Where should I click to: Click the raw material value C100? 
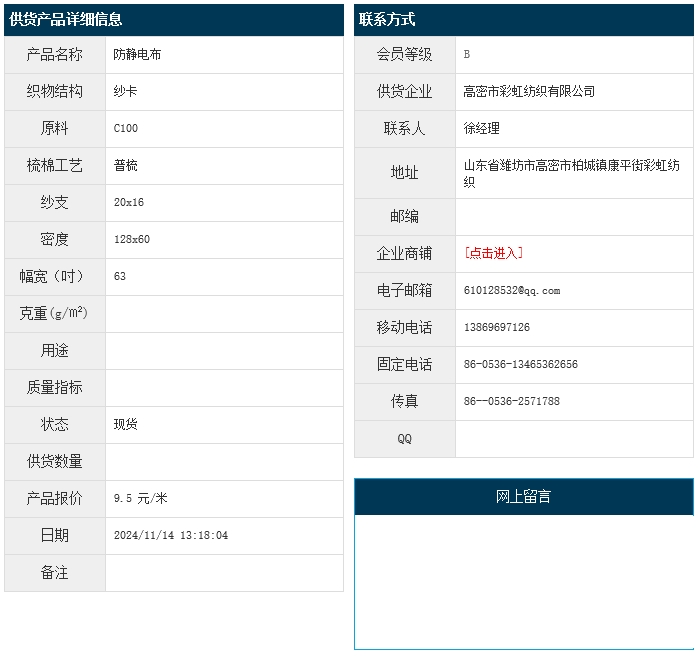[x=126, y=128]
